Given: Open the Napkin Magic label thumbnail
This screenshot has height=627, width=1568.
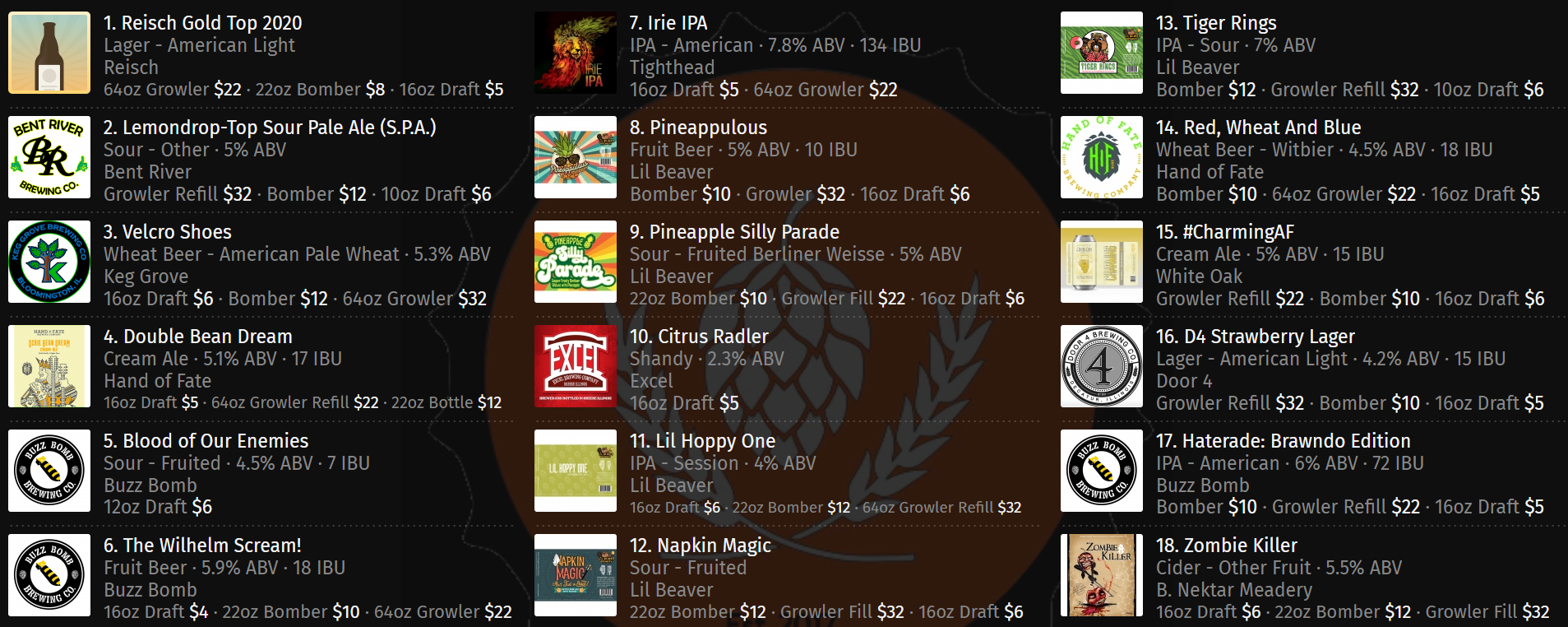Looking at the screenshot, I should tap(576, 575).
